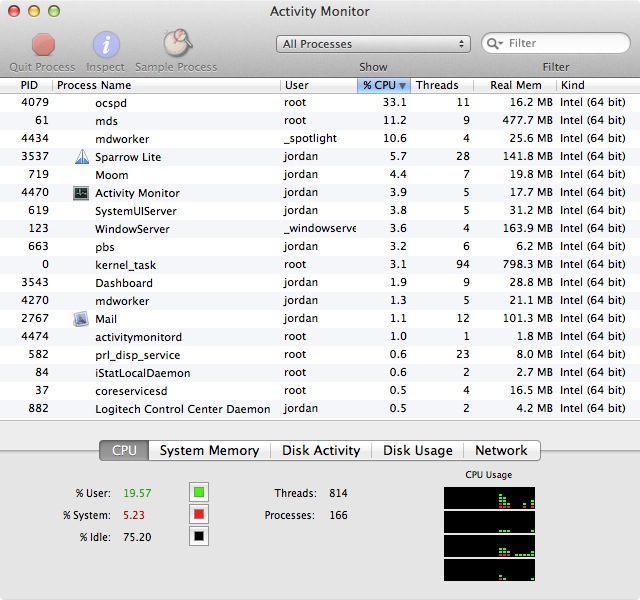Click the black % Idle color swatch
640x600 pixels.
pos(199,536)
